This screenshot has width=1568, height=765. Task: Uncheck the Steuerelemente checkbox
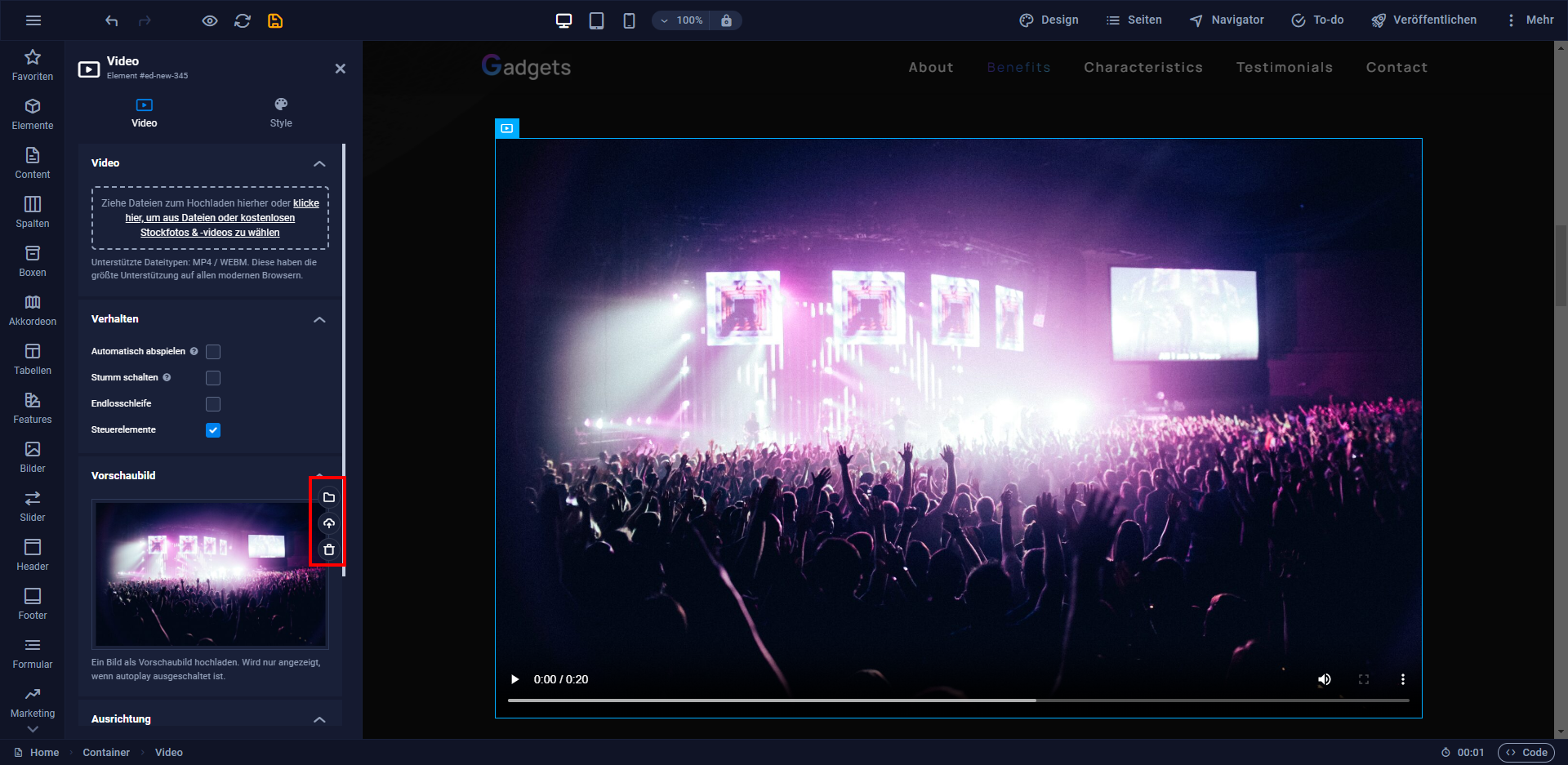[213, 430]
